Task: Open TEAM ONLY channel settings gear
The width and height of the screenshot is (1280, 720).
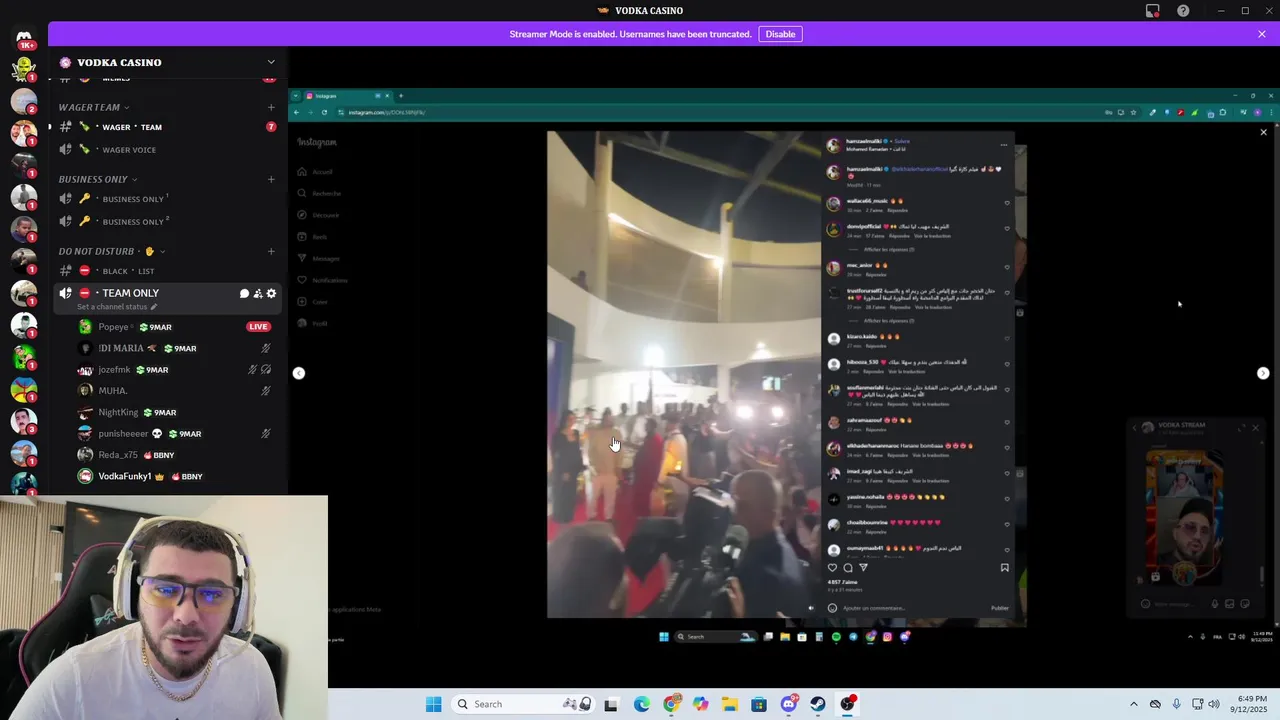Action: pyautogui.click(x=271, y=293)
